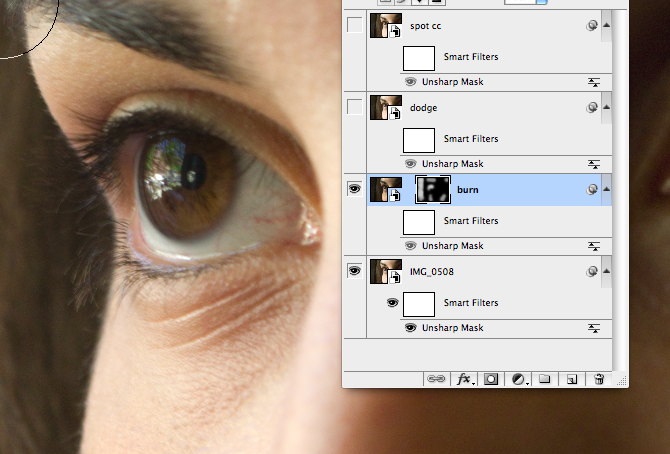The height and width of the screenshot is (454, 670).
Task: Click the layers panel resize grip corner
Action: 621,381
